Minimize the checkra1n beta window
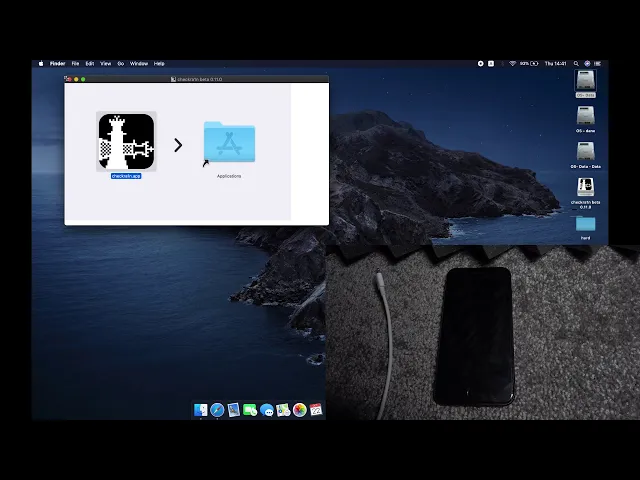Viewport: 640px width, 480px height. point(76,79)
